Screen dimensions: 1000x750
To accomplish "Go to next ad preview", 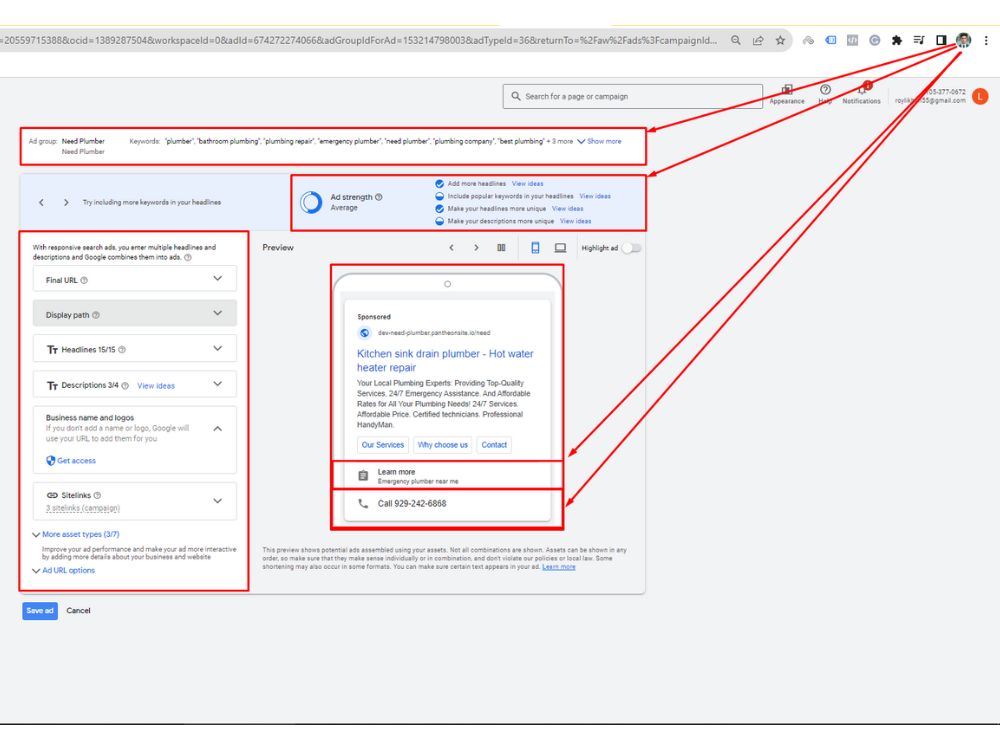I will 476,247.
